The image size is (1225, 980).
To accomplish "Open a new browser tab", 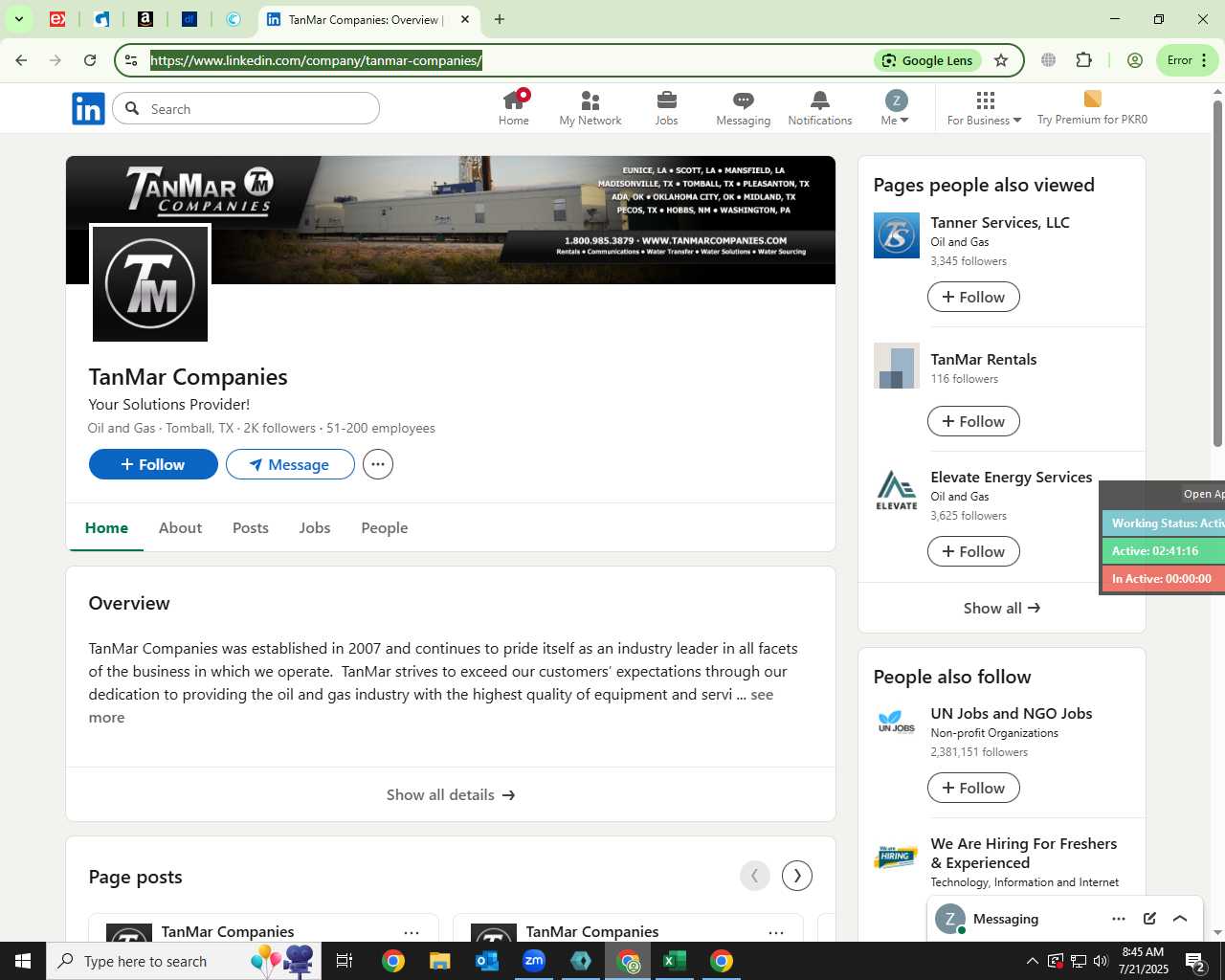I will pos(500,19).
